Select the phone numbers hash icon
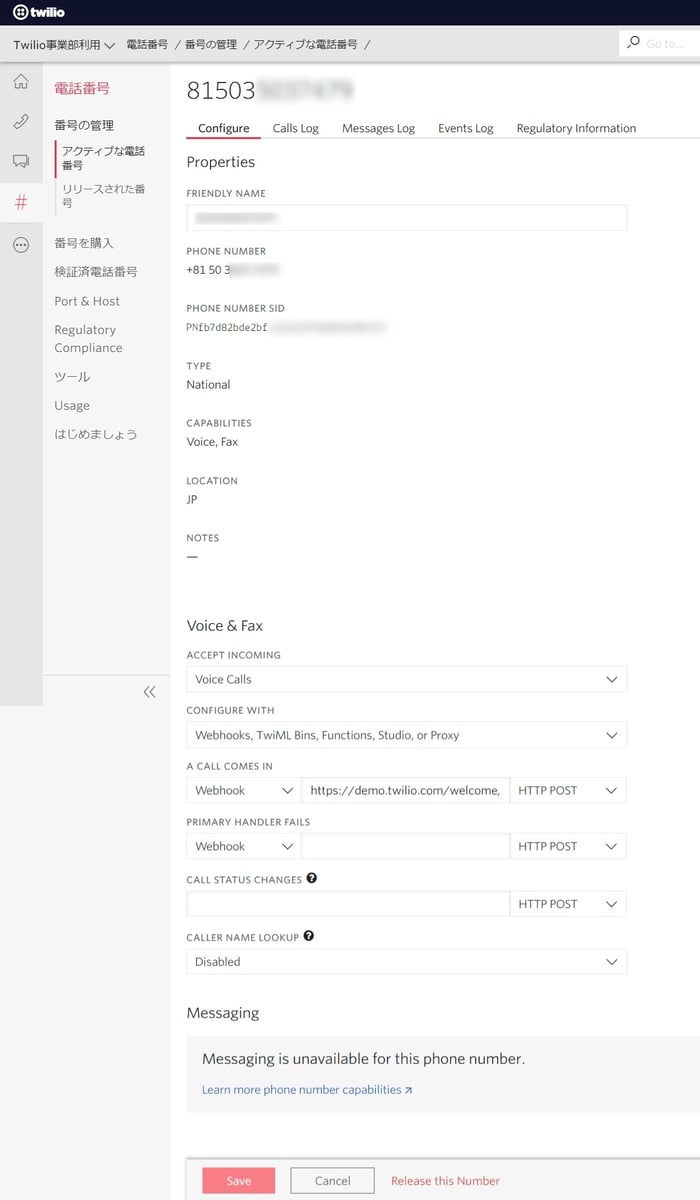 click(21, 202)
